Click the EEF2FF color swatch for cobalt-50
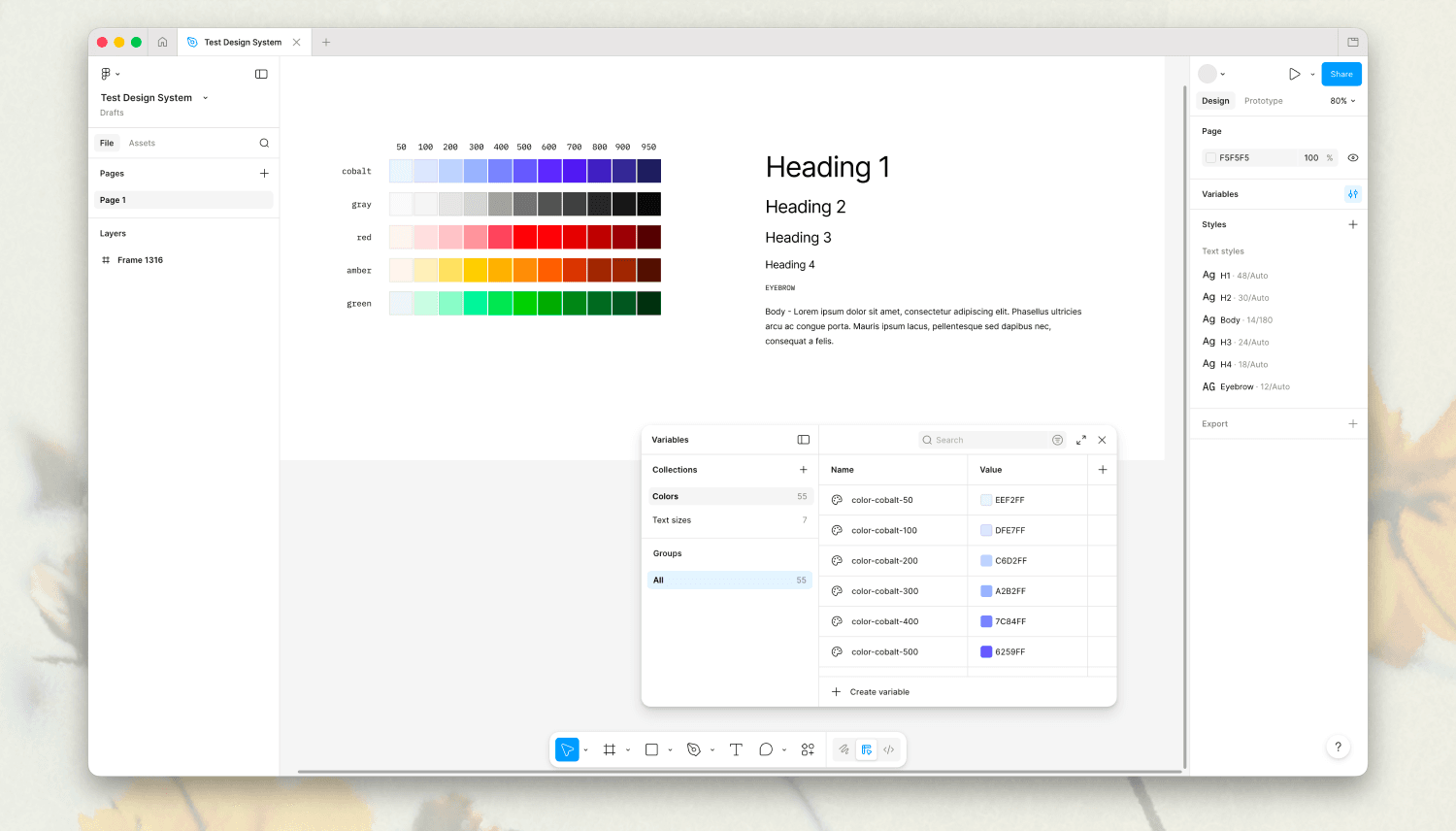Screen dimensions: 1456x831 coord(986,500)
